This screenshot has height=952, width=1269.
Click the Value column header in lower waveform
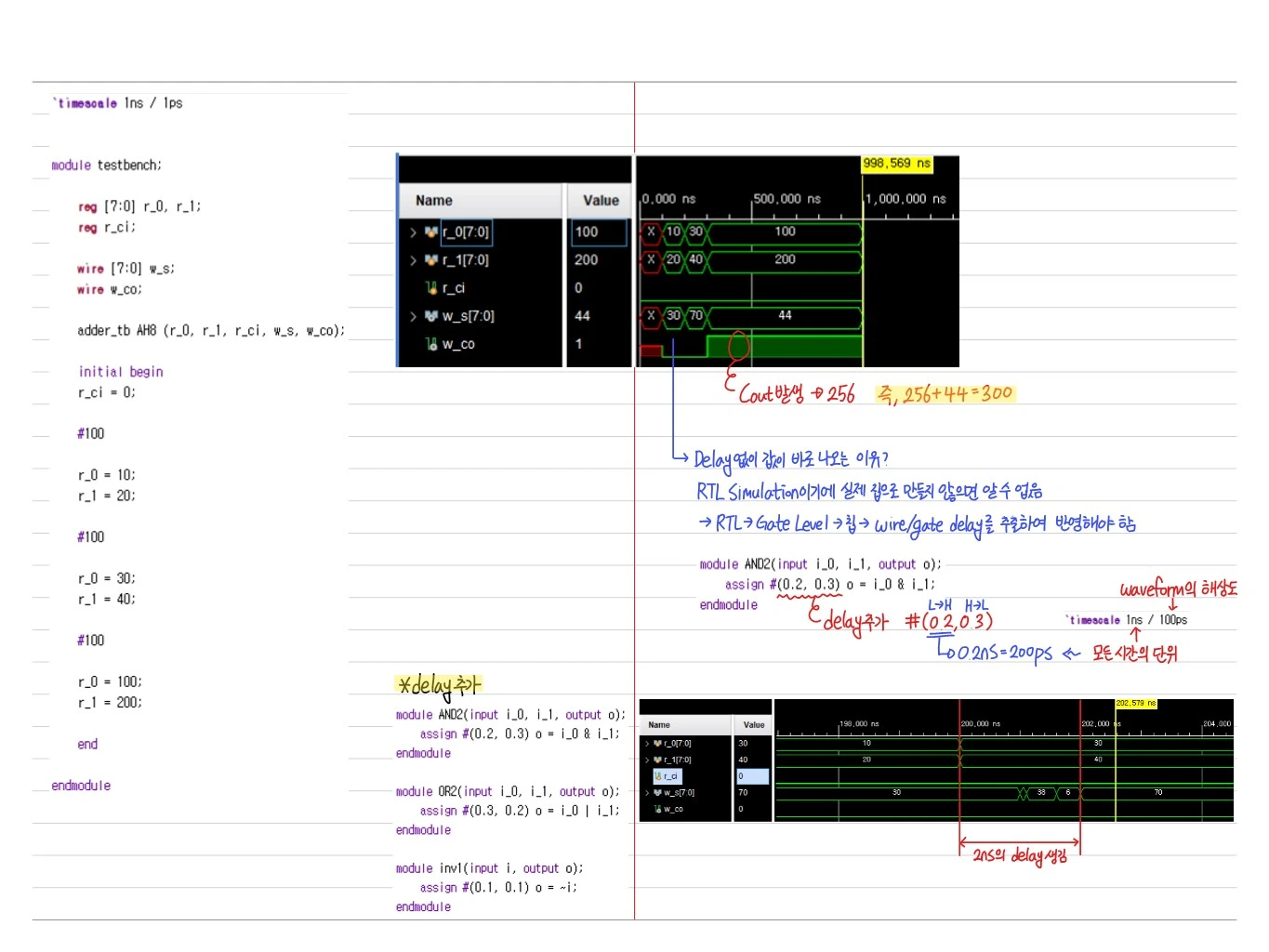click(x=753, y=725)
